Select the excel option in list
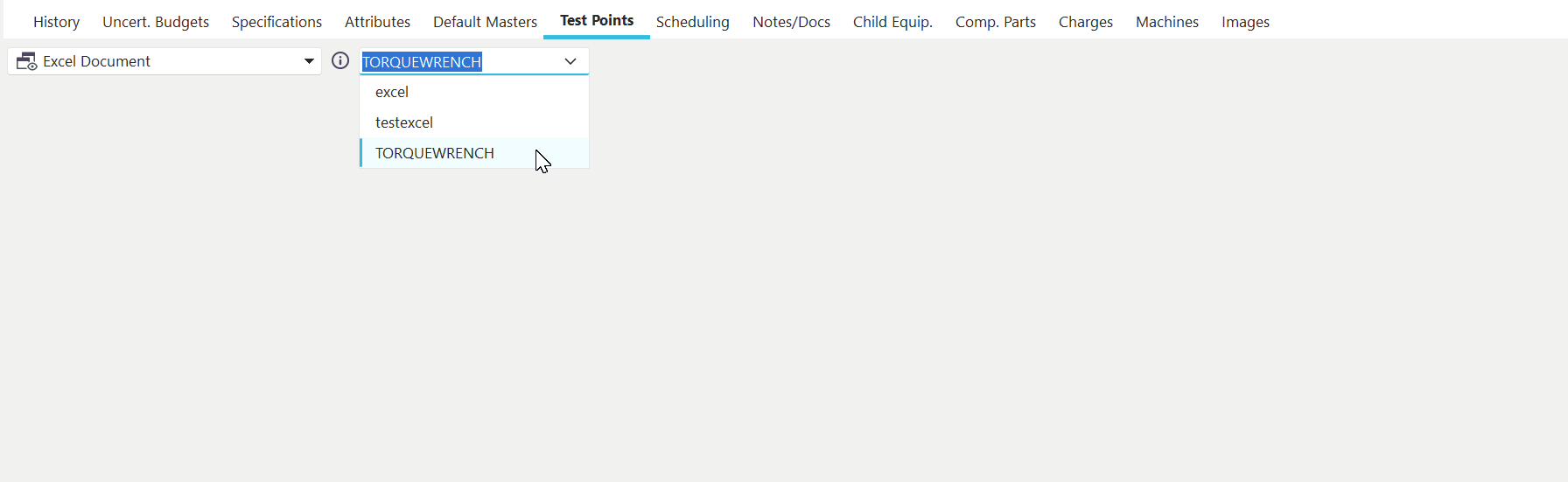 (392, 92)
